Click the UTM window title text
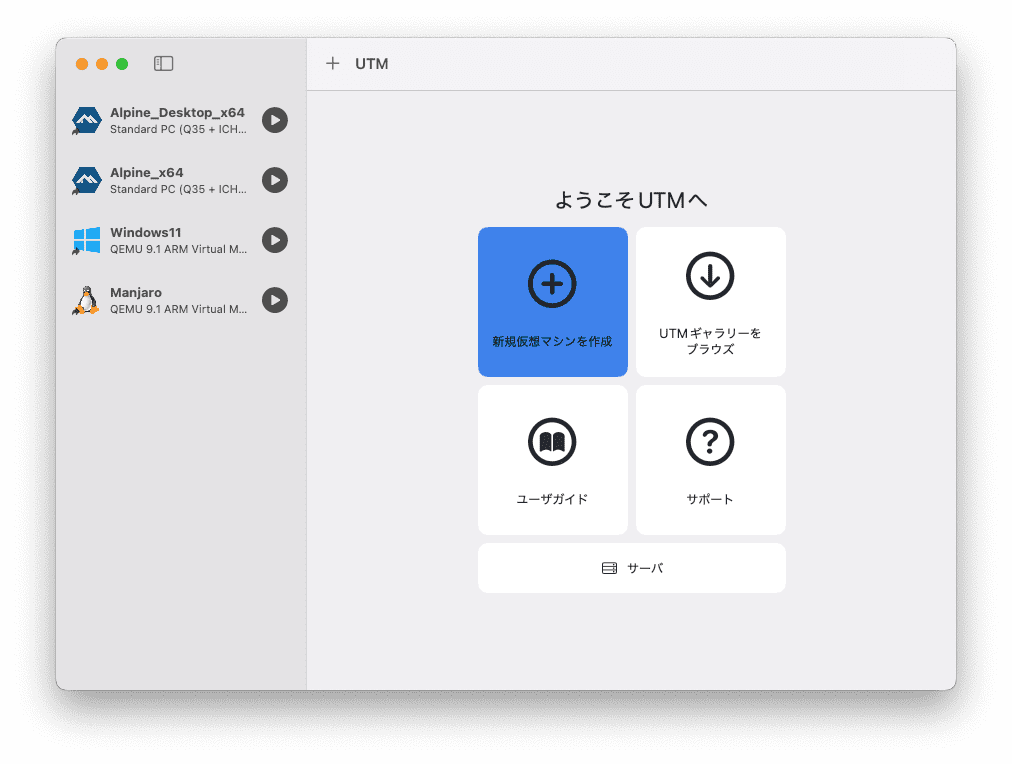Viewport: 1012px width, 764px height. pos(372,63)
